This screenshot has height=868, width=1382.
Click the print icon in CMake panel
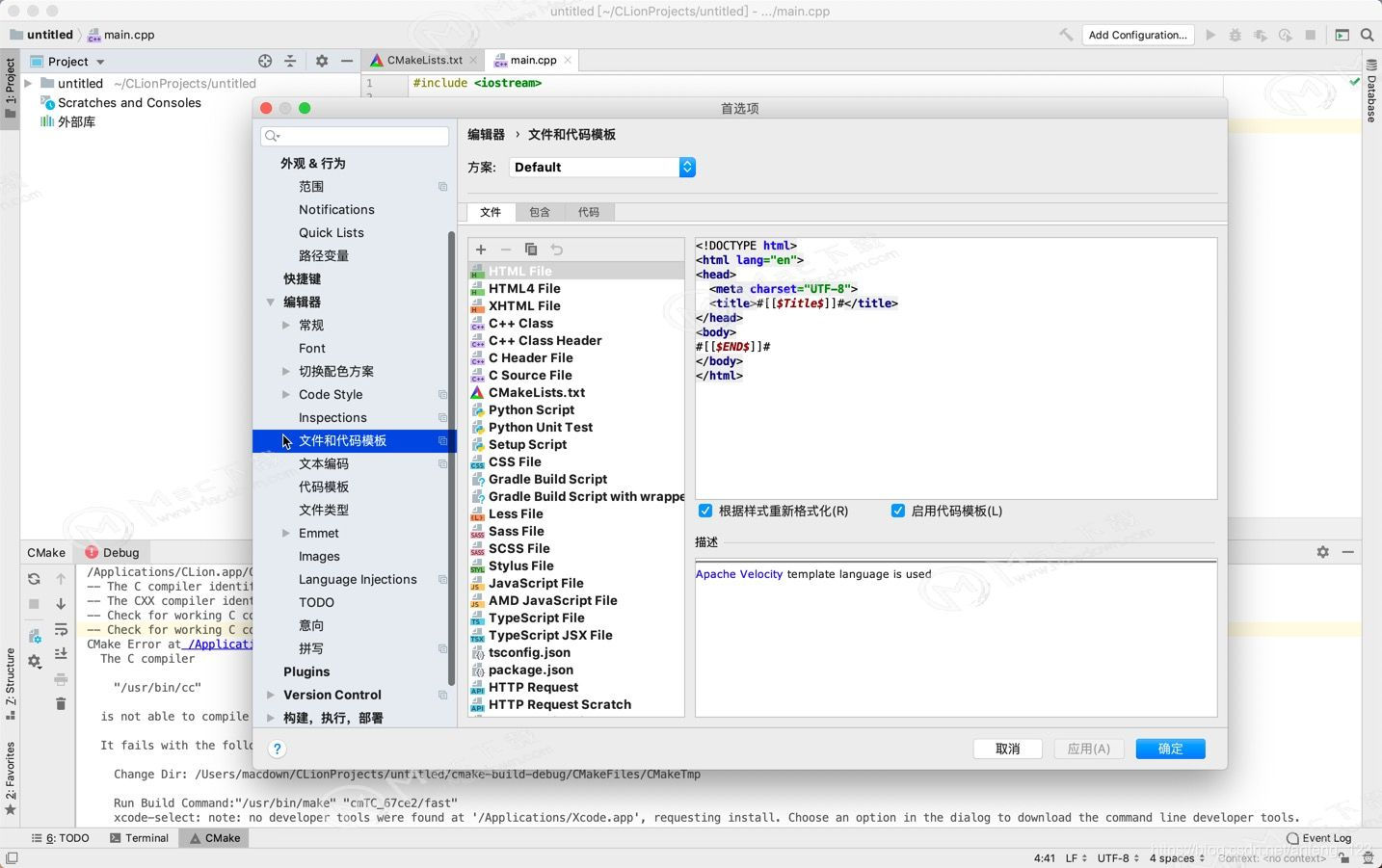(x=61, y=678)
